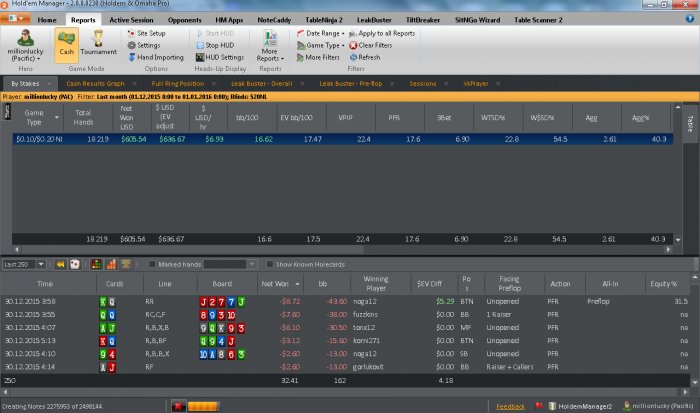The image size is (700, 413).
Task: Open Settings in Options group
Action: point(144,45)
